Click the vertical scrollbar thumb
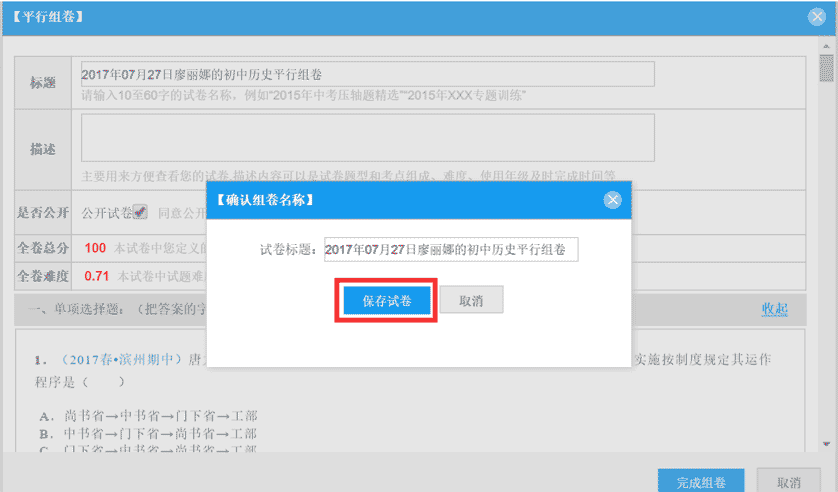Screen dimensions: 838x492 (x=826, y=68)
